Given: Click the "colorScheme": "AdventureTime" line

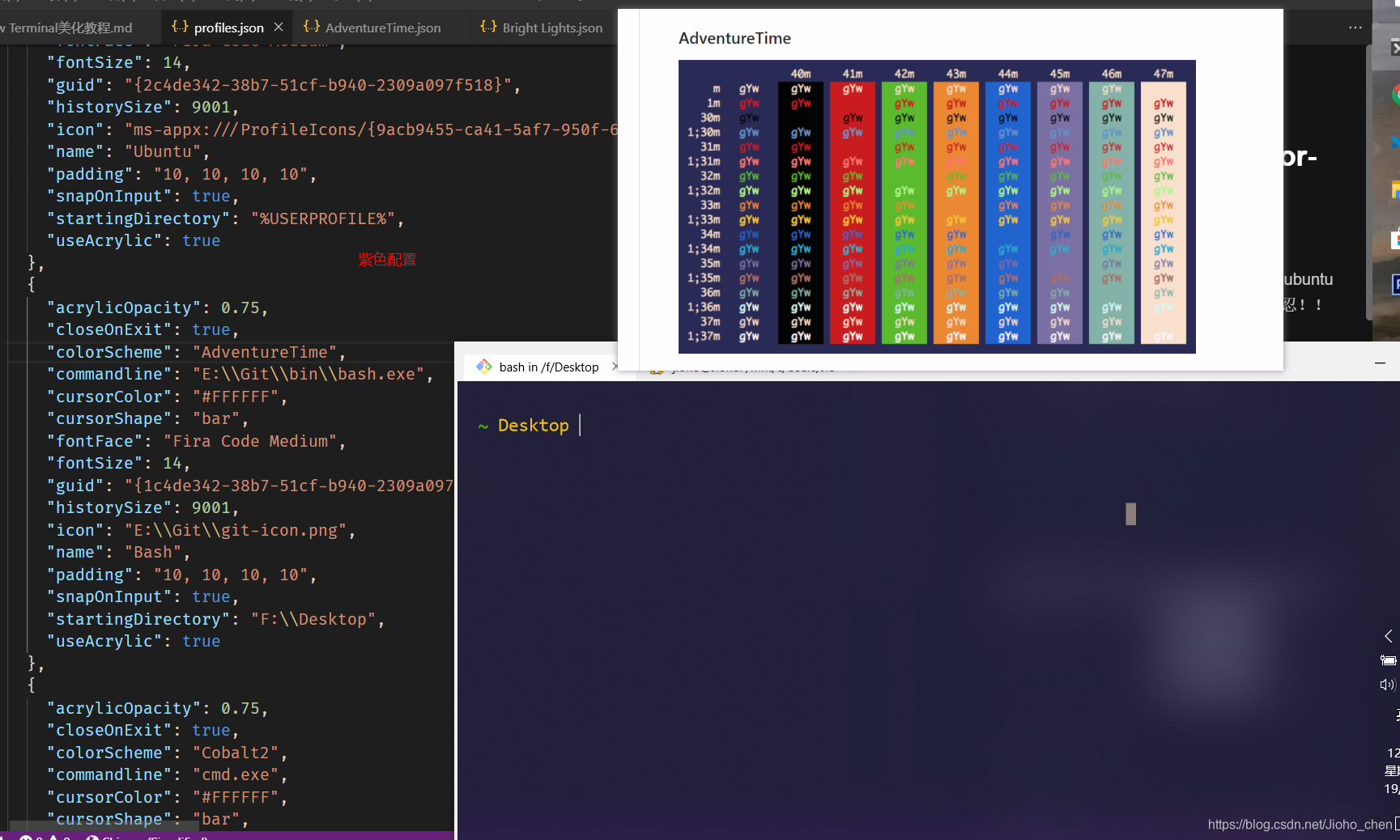Looking at the screenshot, I should tap(196, 353).
